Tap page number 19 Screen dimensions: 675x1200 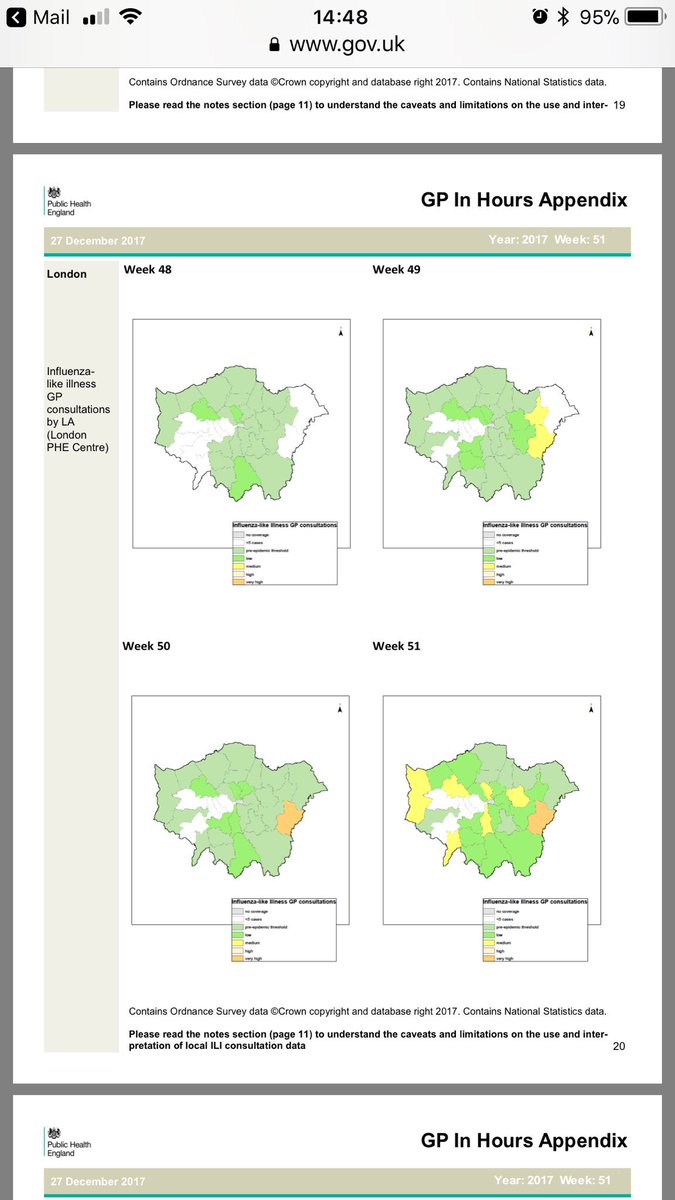pyautogui.click(x=620, y=104)
